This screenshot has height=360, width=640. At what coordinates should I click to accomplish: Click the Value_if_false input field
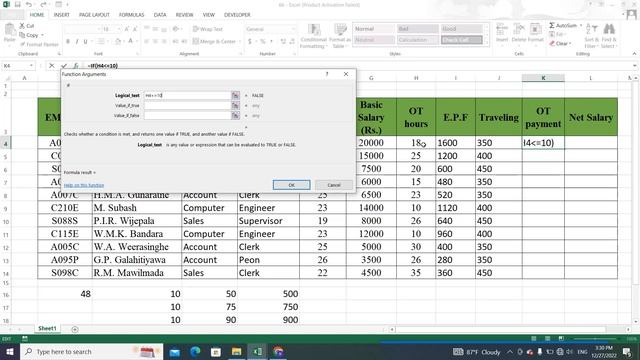[x=187, y=116]
